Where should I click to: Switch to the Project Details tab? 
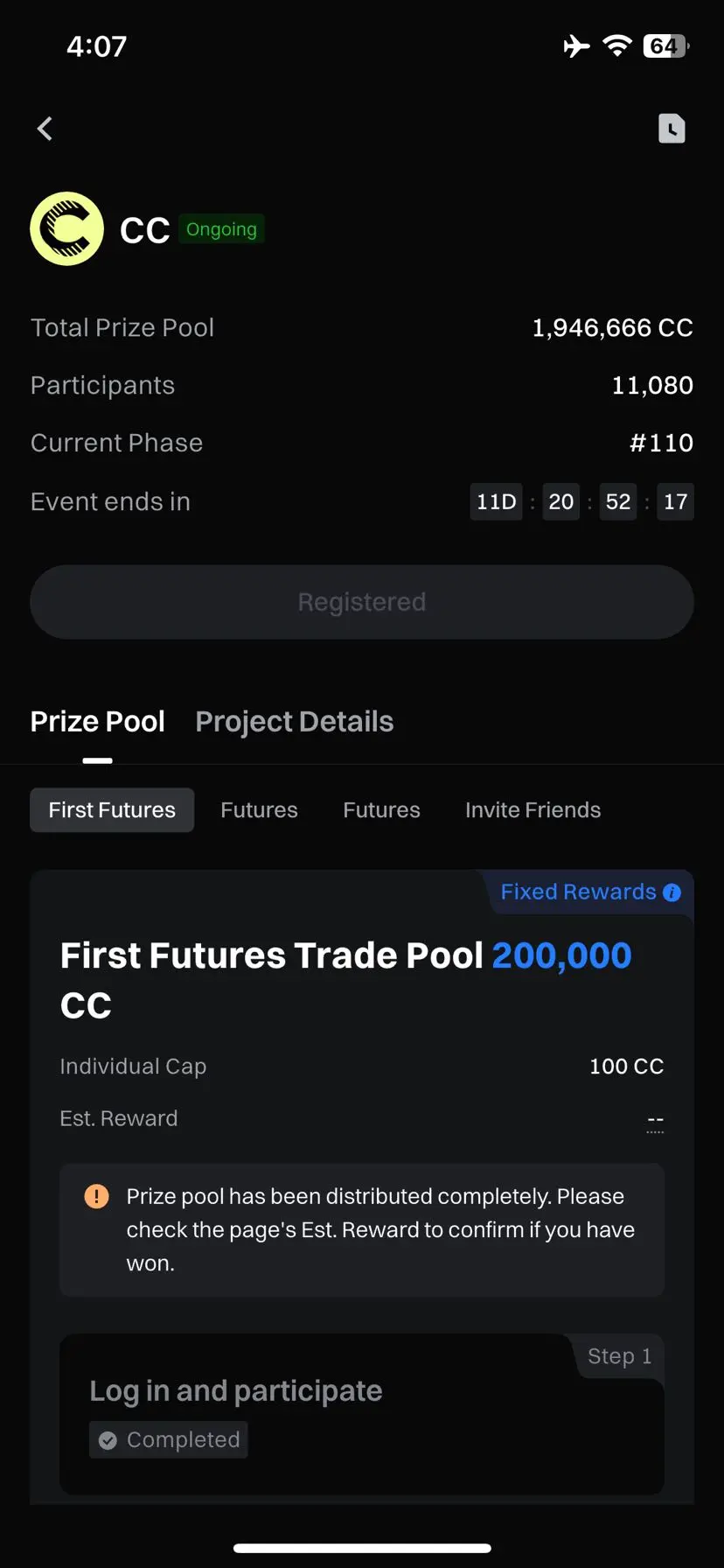(294, 721)
